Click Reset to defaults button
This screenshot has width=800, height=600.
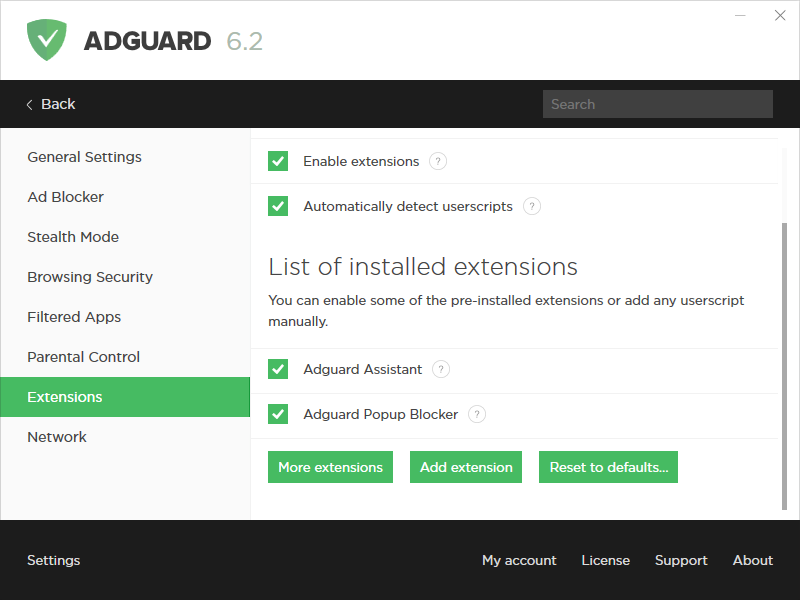tap(608, 467)
